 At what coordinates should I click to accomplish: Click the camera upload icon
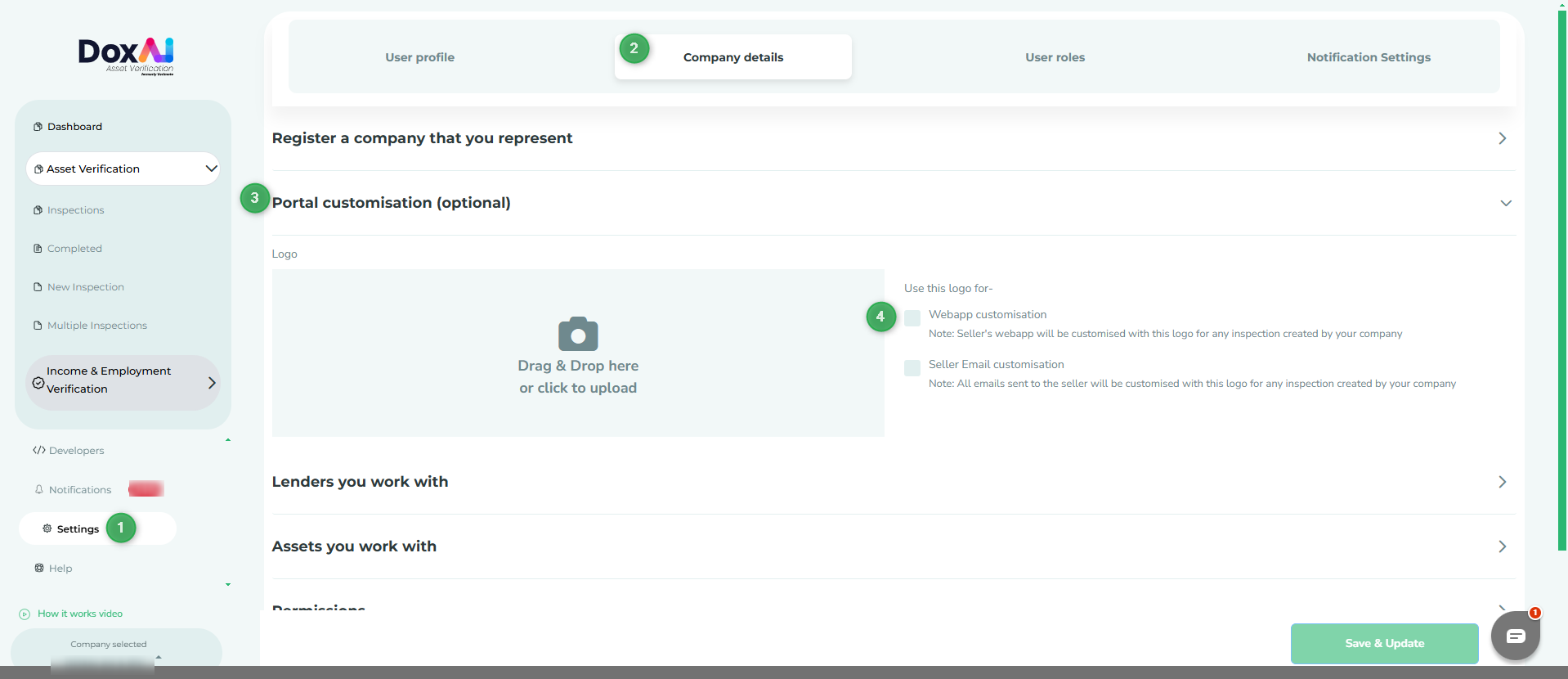(578, 334)
